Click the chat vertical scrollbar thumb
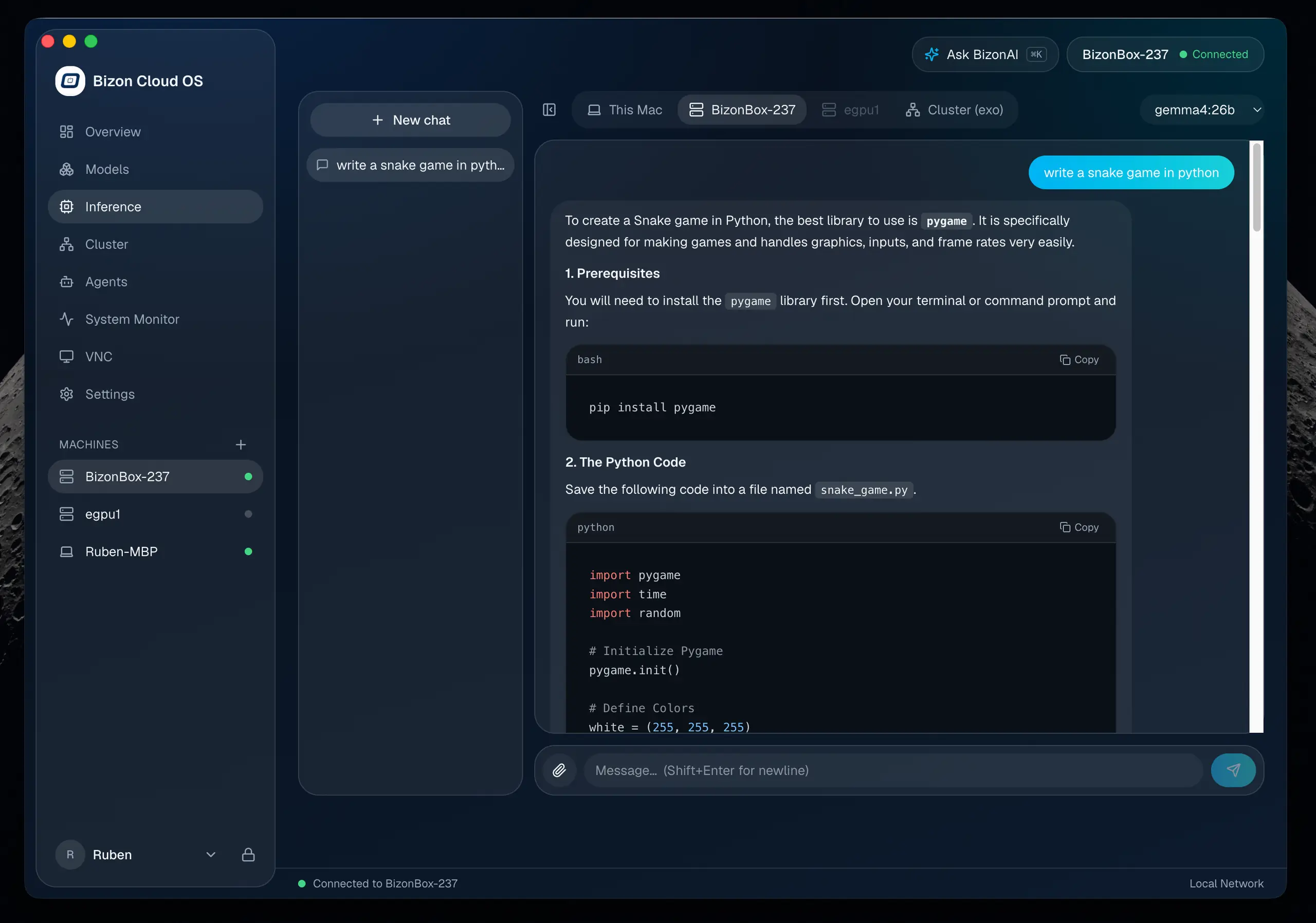 coord(1256,188)
